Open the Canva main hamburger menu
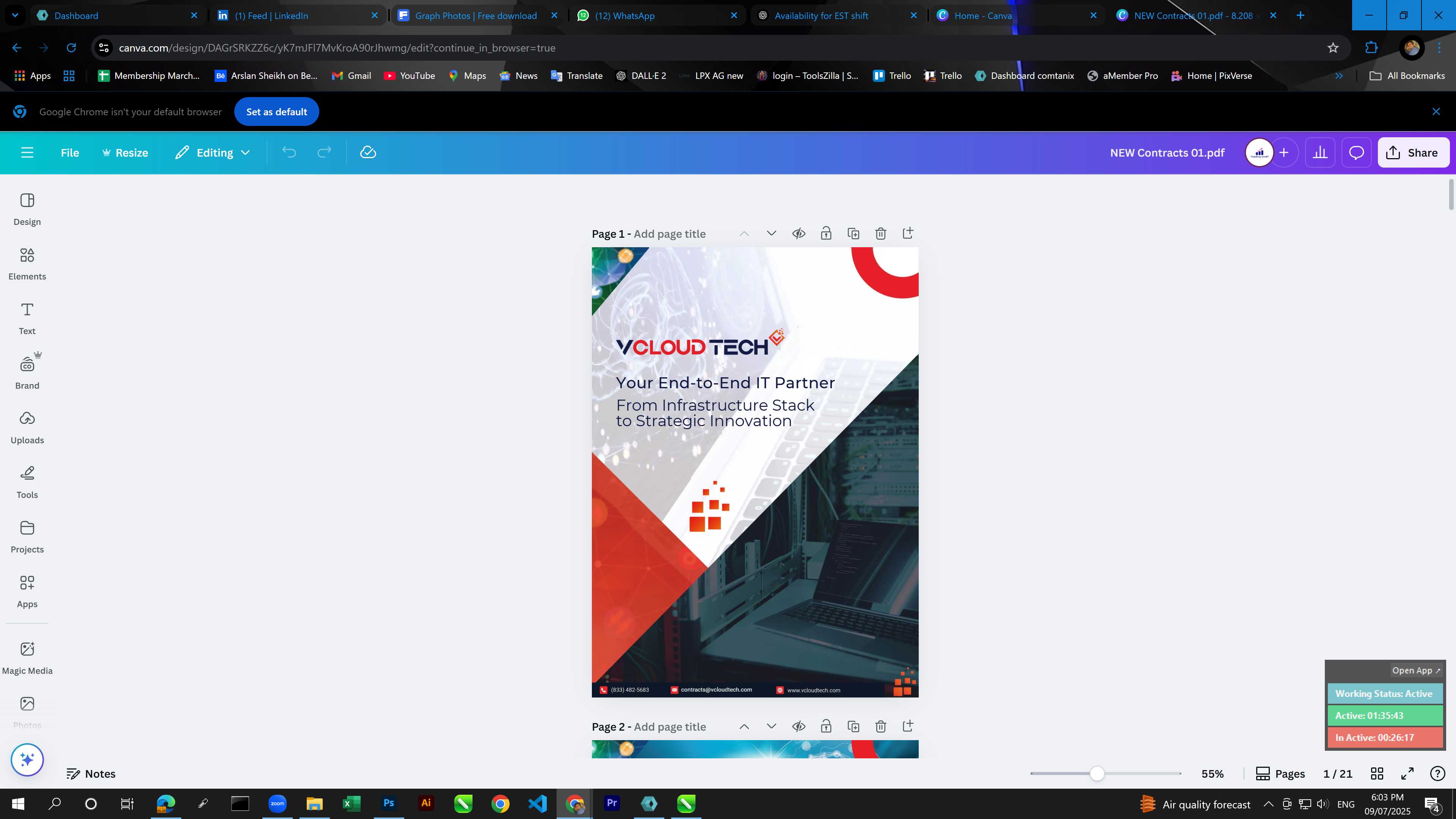1456x819 pixels. pyautogui.click(x=27, y=152)
